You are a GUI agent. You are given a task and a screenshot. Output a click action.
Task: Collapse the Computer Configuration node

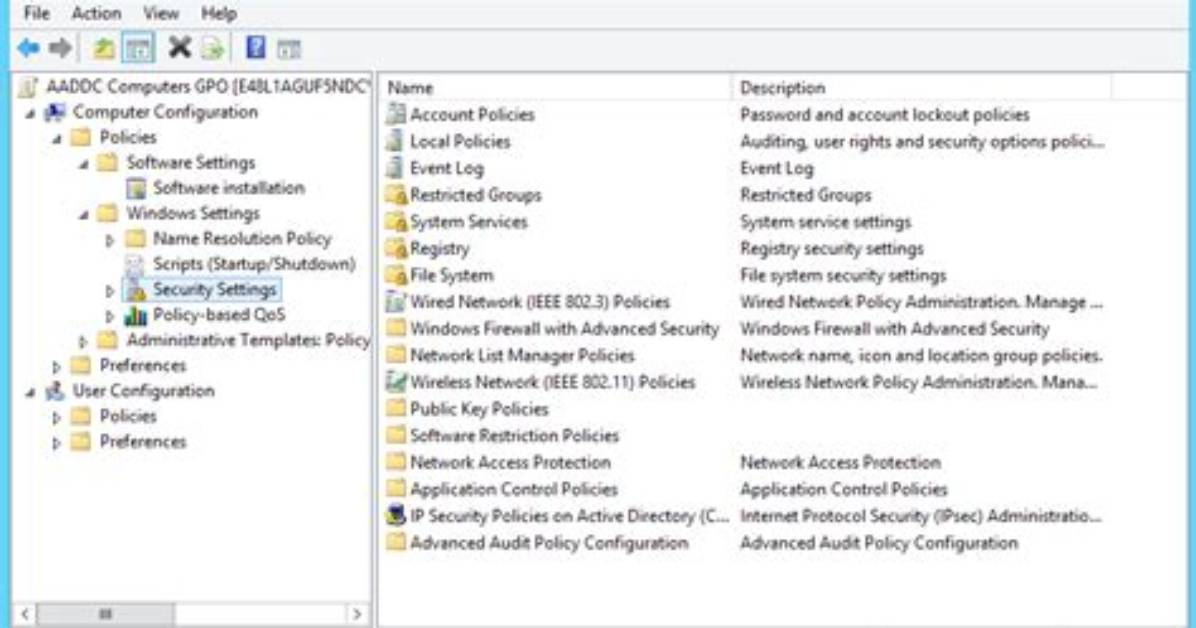click(x=31, y=114)
